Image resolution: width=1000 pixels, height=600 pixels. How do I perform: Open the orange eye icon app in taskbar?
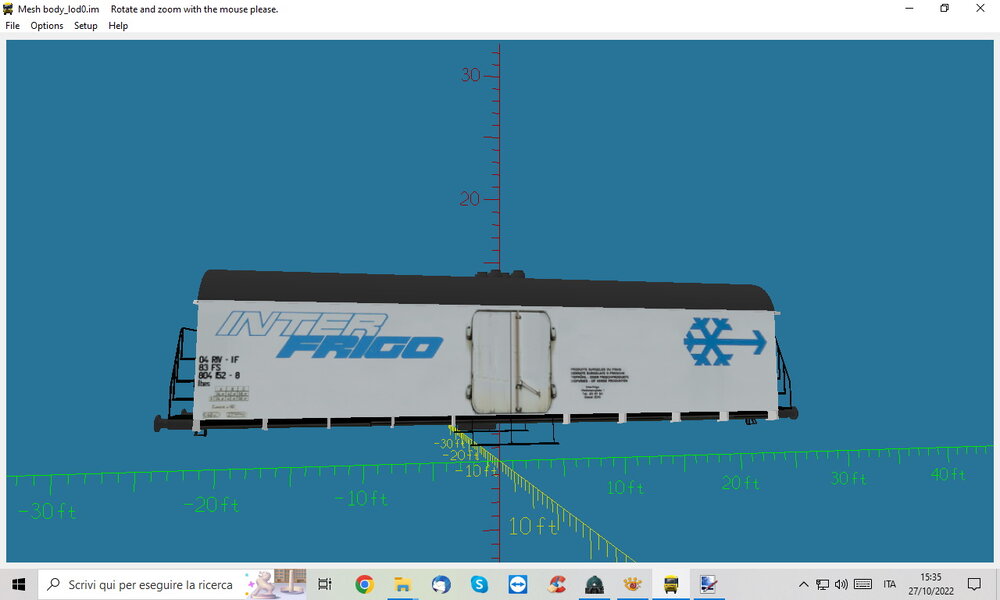[633, 584]
